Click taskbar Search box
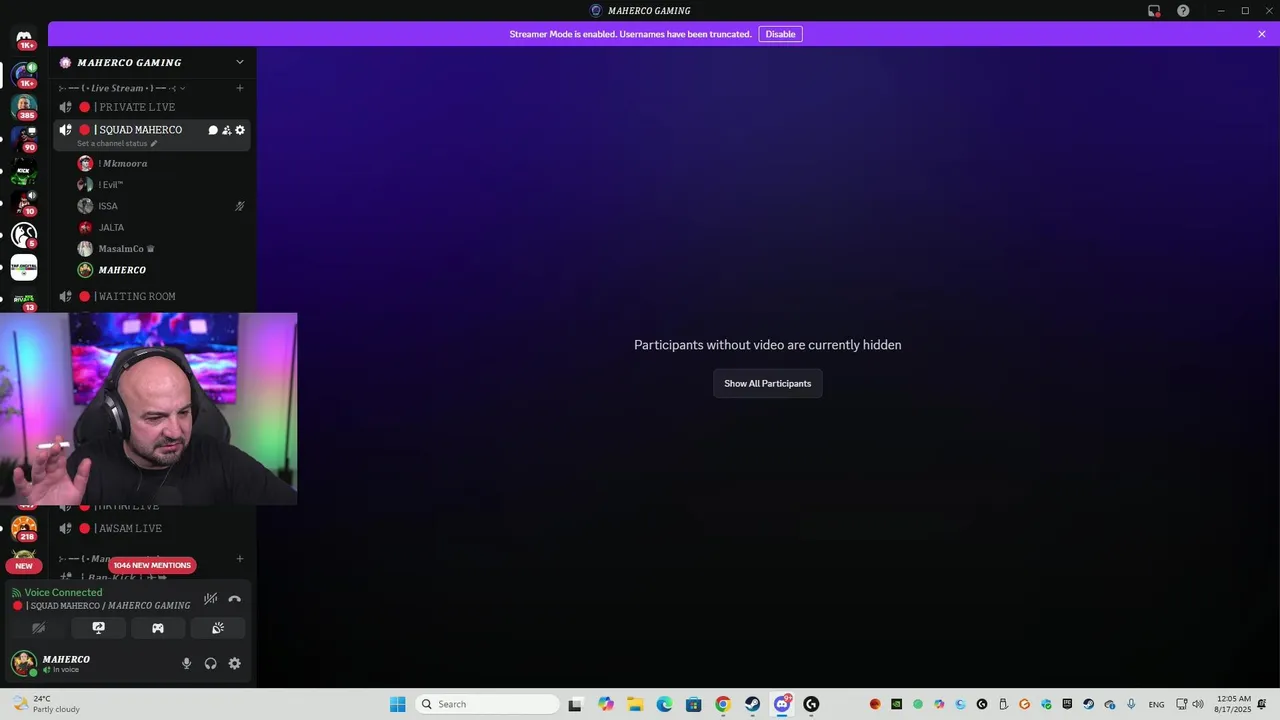Screen dimensions: 1280x720 487,704
